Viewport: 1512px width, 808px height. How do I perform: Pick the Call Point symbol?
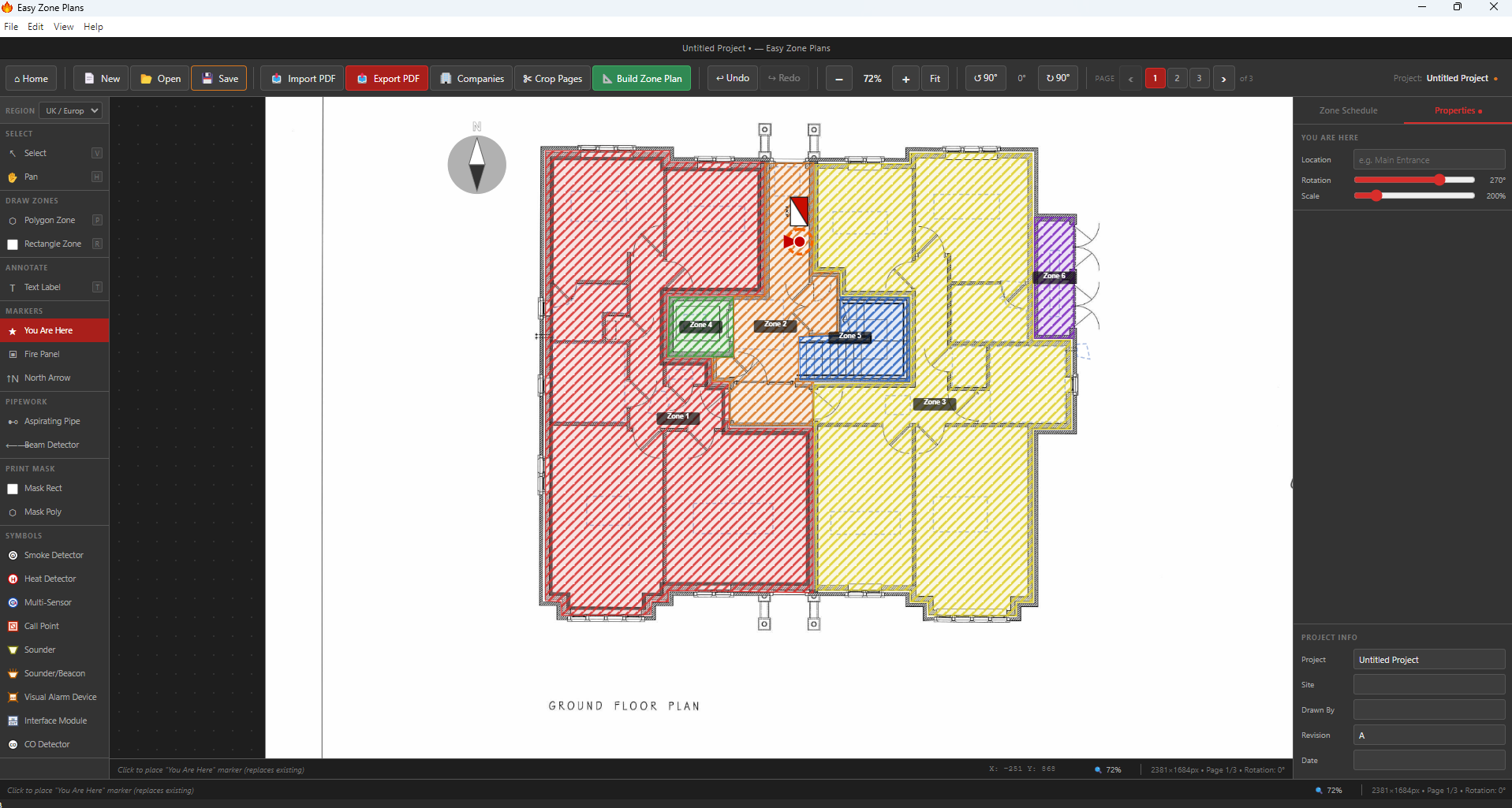tap(54, 626)
